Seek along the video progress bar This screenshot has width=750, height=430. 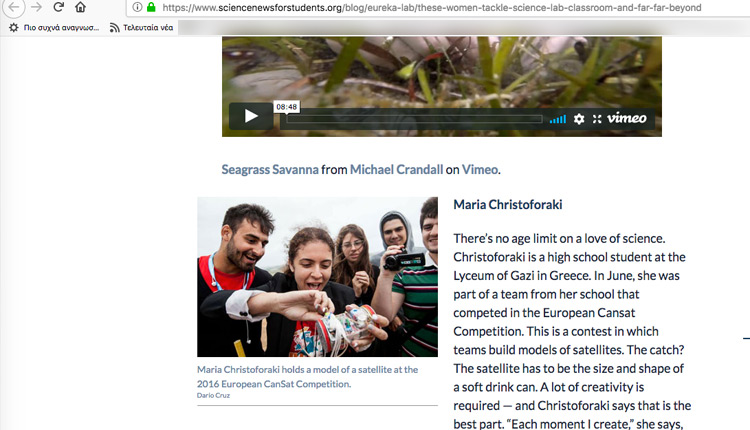tap(414, 119)
